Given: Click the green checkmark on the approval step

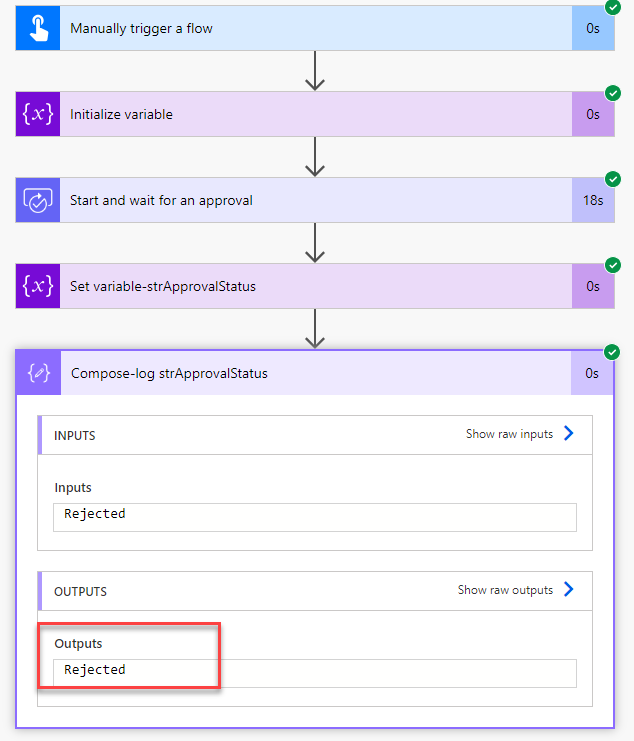Looking at the screenshot, I should tap(612, 179).
